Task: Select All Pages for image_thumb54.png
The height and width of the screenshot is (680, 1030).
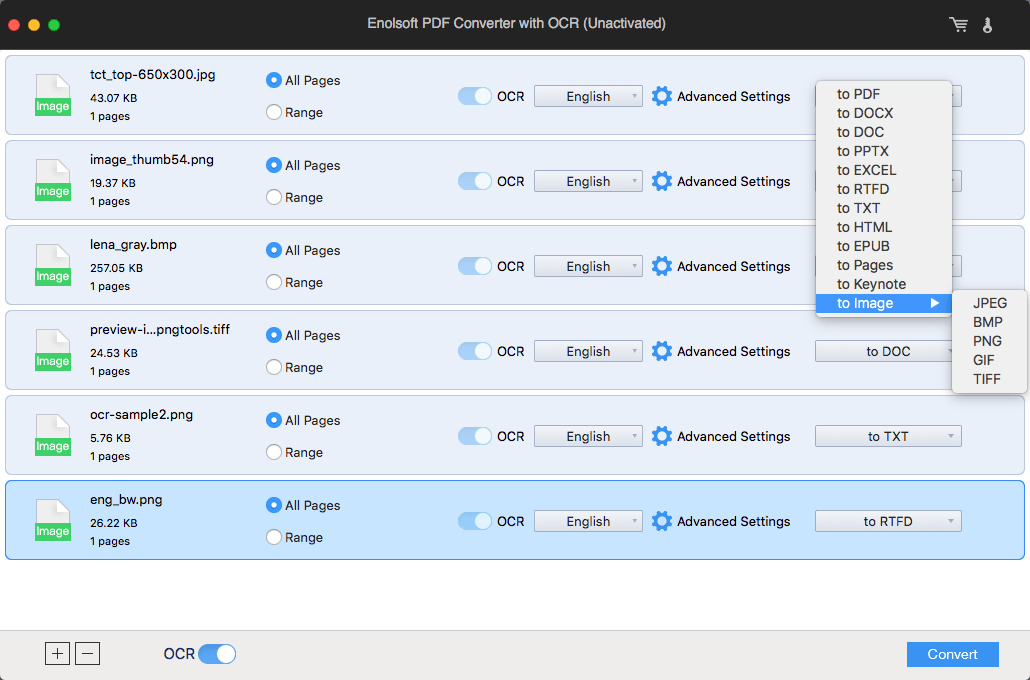Action: pyautogui.click(x=274, y=166)
